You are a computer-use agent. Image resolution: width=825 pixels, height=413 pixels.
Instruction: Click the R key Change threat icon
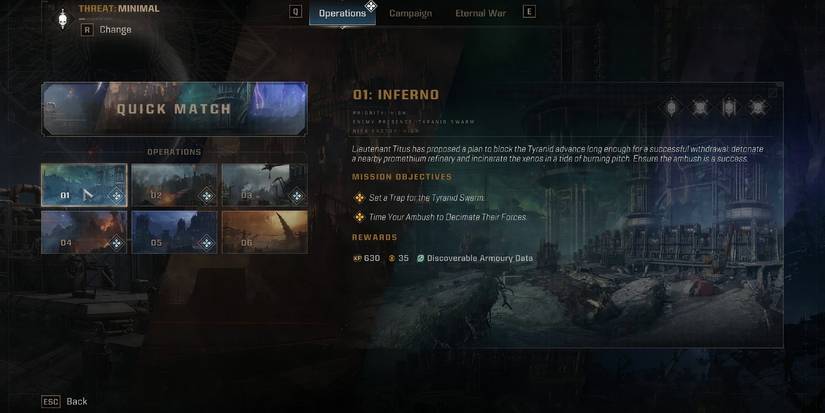pos(87,29)
